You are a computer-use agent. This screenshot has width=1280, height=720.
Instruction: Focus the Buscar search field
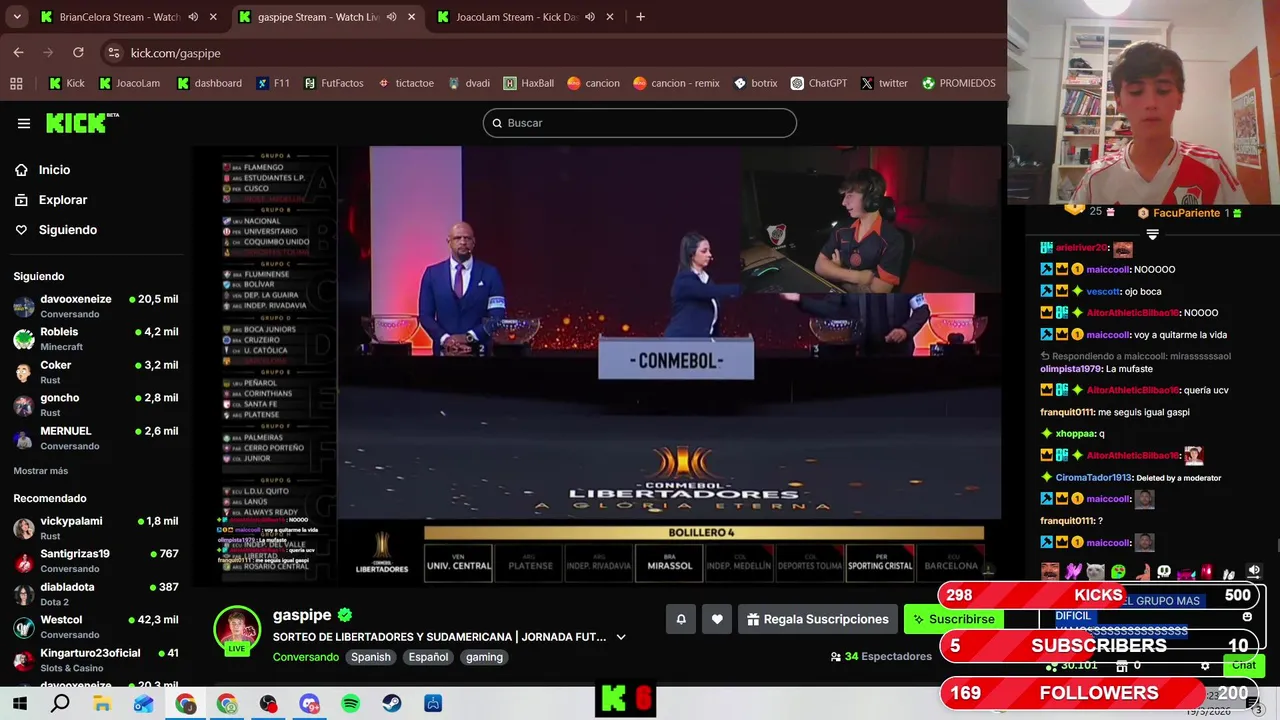click(640, 123)
